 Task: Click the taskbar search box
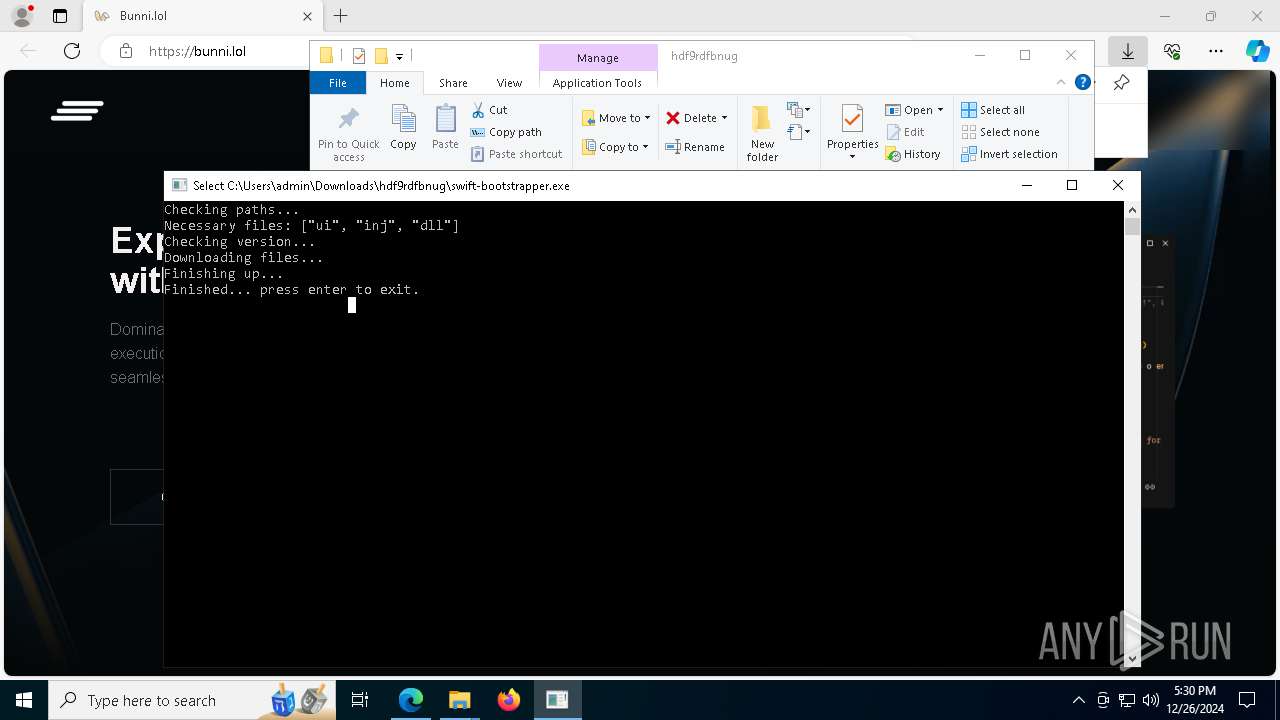pos(190,700)
